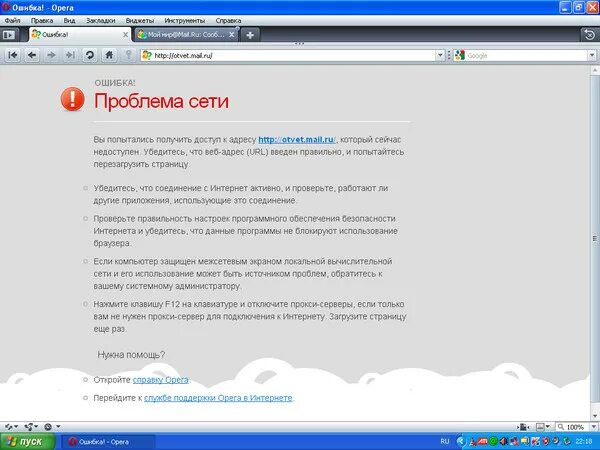The width and height of the screenshot is (600, 450).
Task: Select the Ошибка! - Opera taskbar button
Action: pos(108,442)
